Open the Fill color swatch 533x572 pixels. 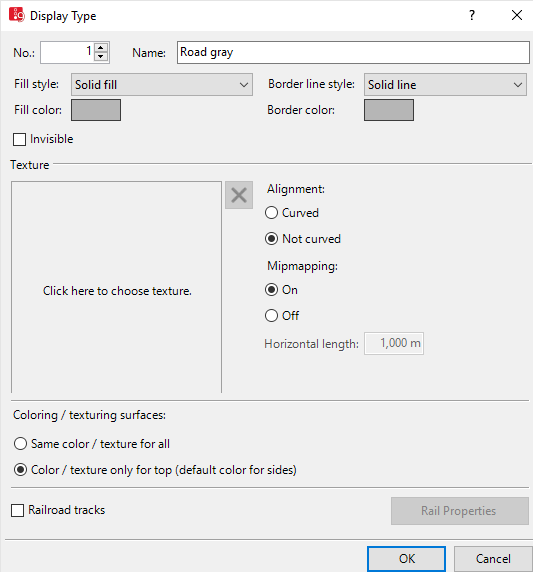point(96,110)
